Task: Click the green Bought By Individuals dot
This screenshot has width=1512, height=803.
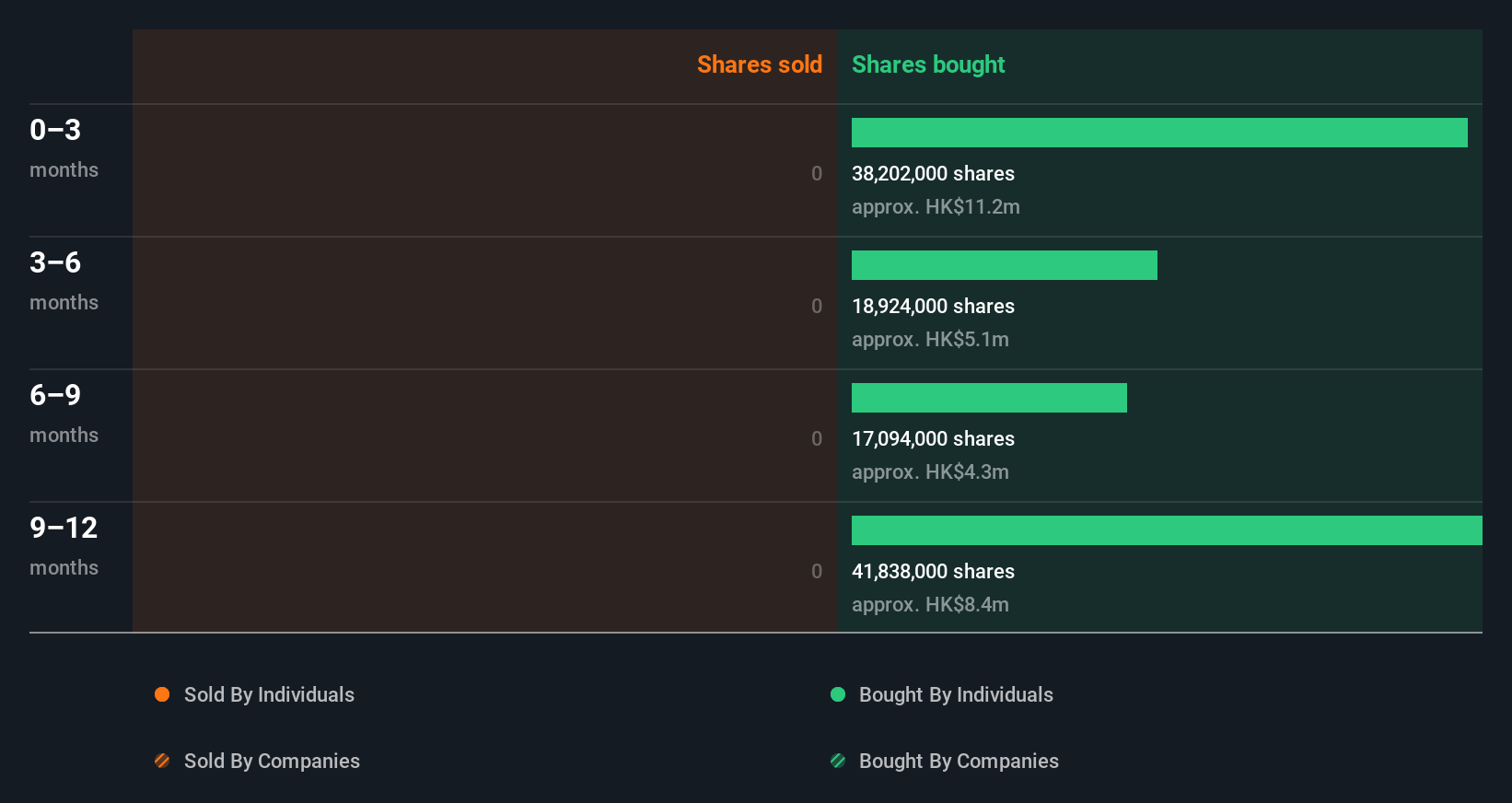Action: click(x=838, y=694)
